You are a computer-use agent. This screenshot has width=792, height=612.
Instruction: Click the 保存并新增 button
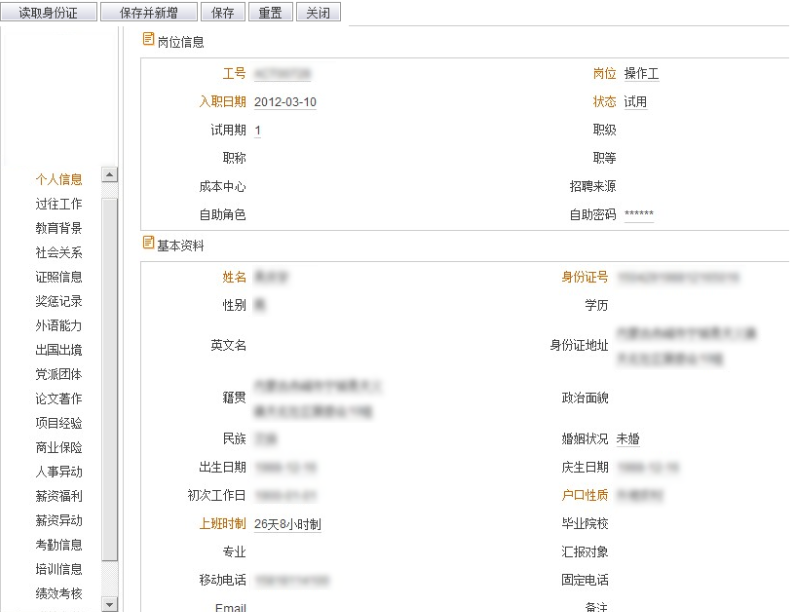(147, 13)
